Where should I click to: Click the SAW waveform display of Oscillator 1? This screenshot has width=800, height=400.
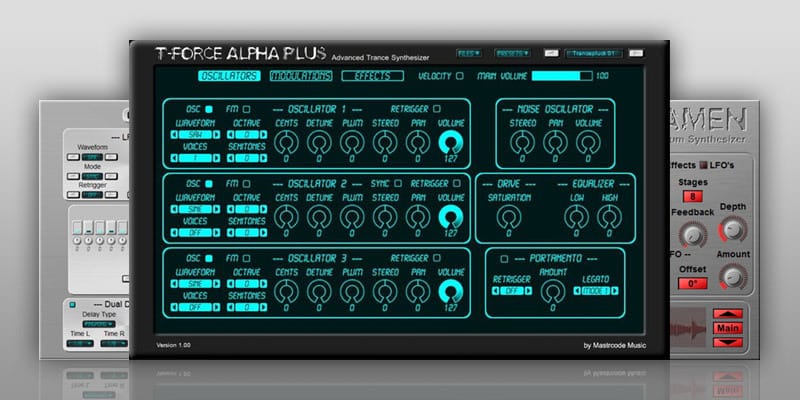(195, 135)
